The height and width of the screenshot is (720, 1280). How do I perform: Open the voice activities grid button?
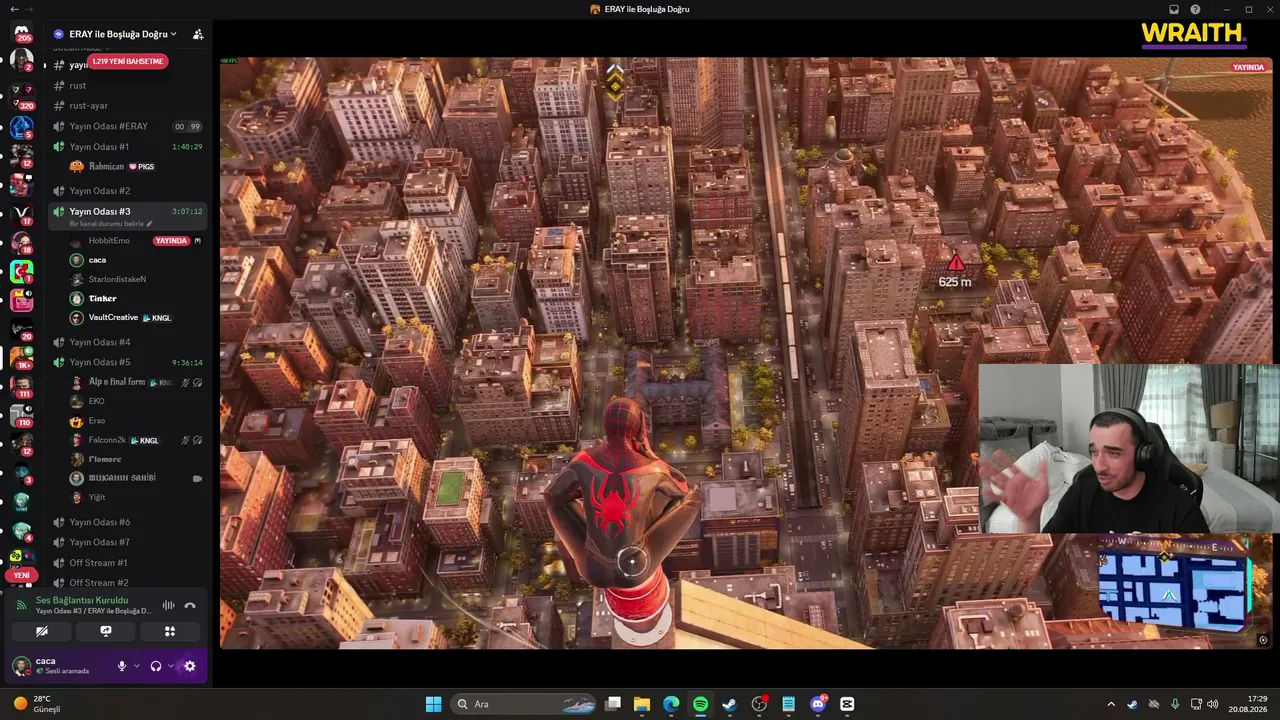169,631
